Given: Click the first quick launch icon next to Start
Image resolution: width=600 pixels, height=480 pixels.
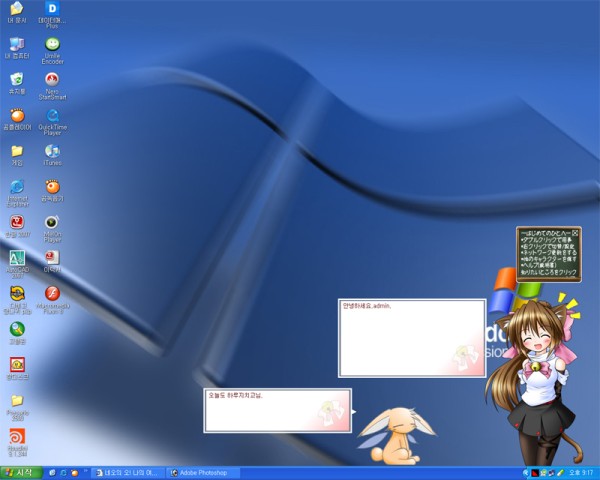Looking at the screenshot, I should pos(53,473).
